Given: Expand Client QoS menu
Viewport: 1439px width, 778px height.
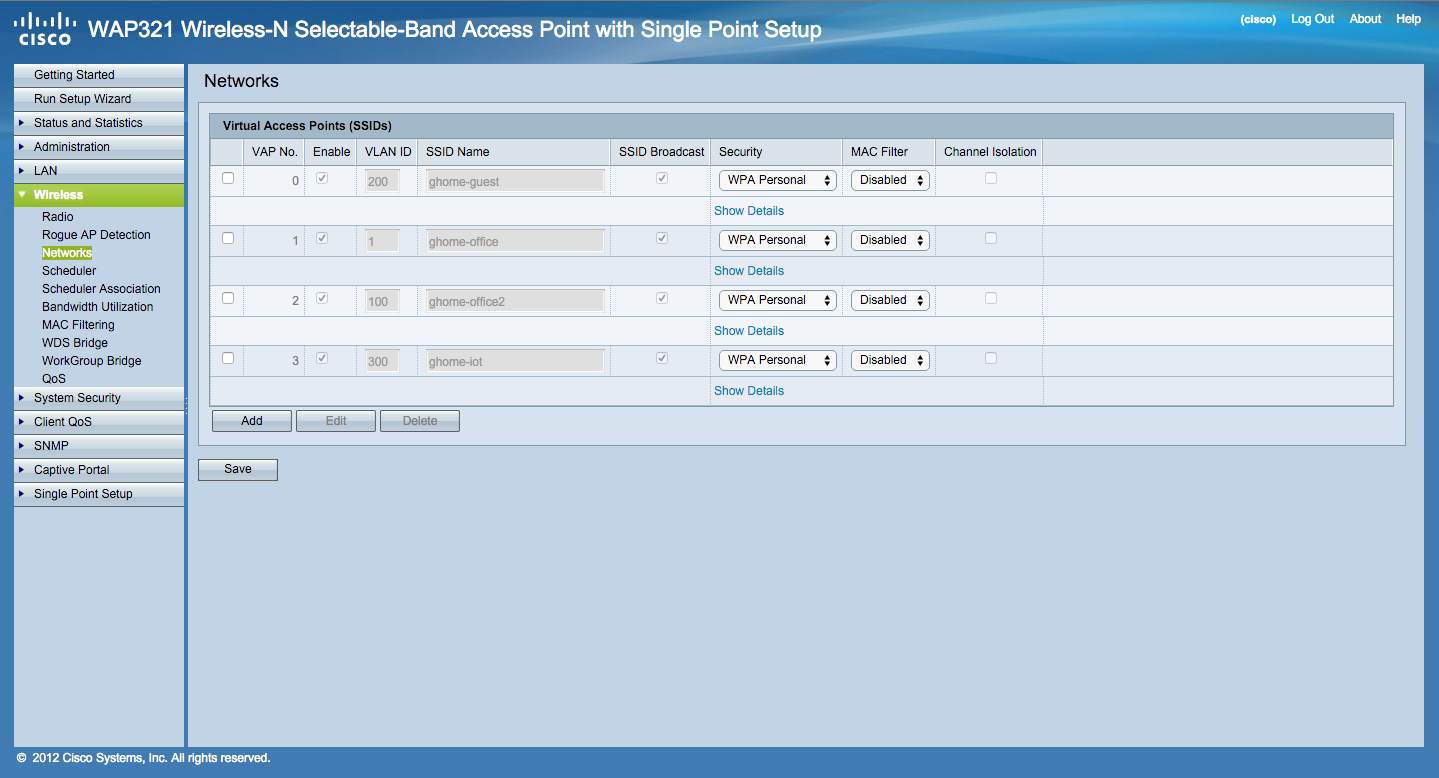Looking at the screenshot, I should pyautogui.click(x=99, y=422).
